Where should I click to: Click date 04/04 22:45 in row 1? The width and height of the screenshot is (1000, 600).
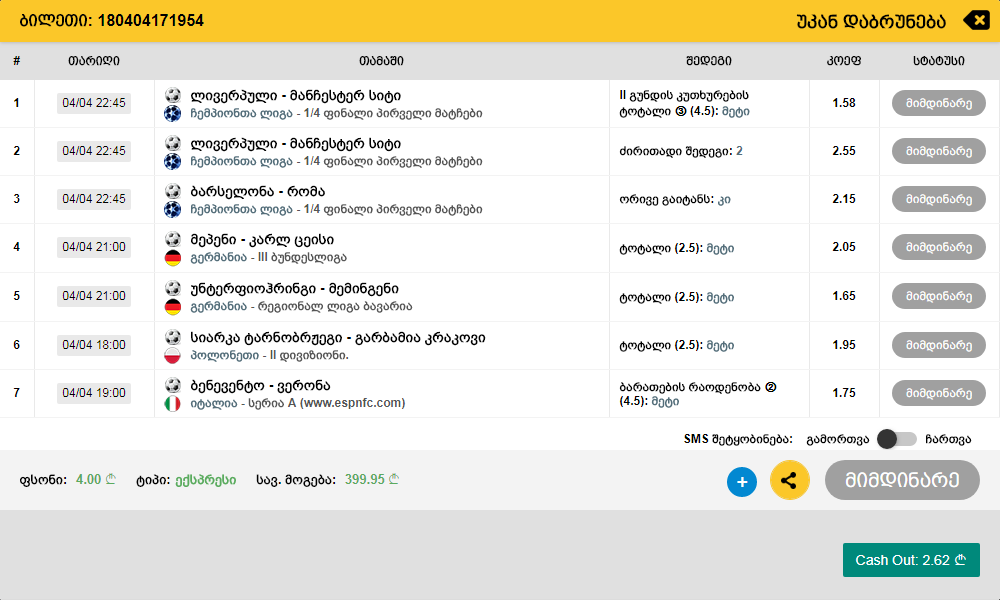point(94,103)
